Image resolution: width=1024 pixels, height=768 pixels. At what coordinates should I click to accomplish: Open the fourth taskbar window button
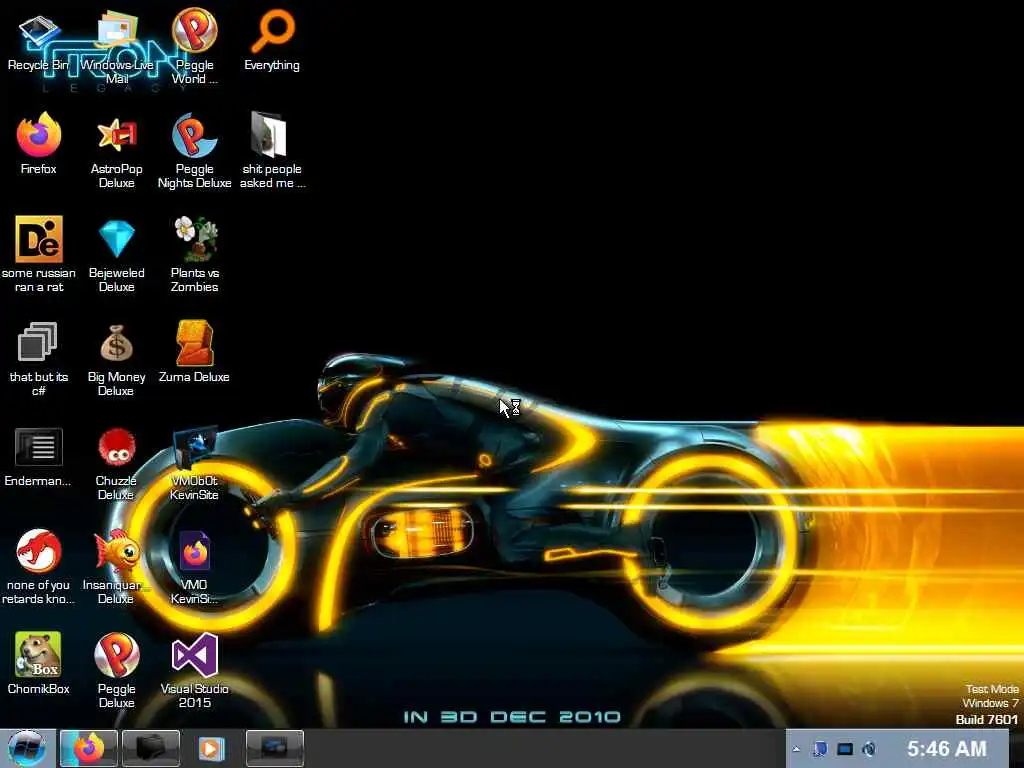click(x=275, y=748)
